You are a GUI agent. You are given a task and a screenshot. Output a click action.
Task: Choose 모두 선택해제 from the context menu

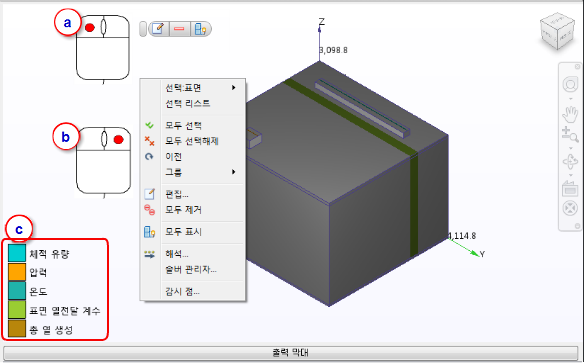(193, 141)
